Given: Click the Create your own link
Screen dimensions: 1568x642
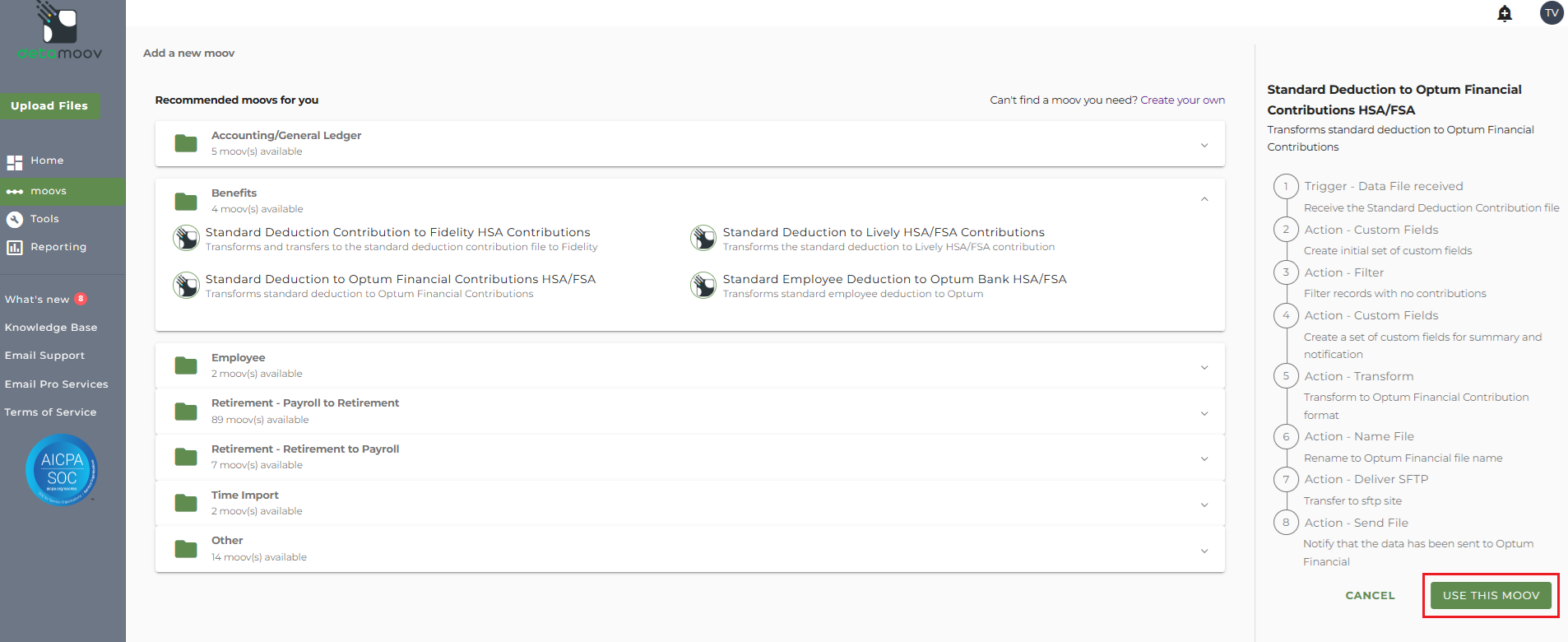Looking at the screenshot, I should pos(1182,100).
